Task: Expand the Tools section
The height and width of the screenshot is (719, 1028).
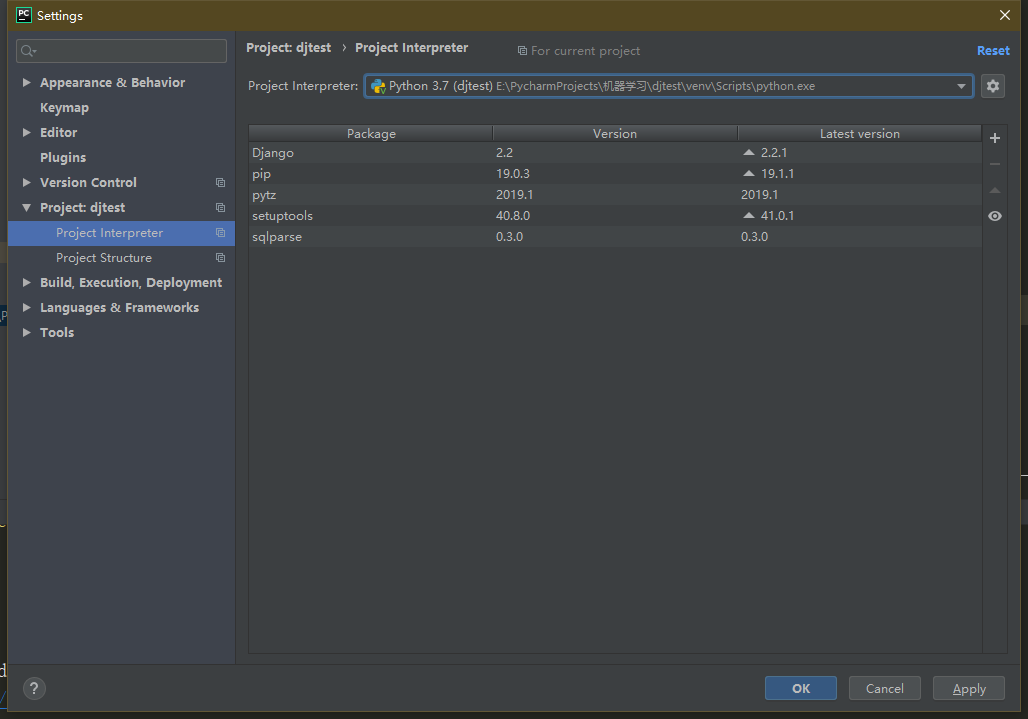Action: [27, 332]
